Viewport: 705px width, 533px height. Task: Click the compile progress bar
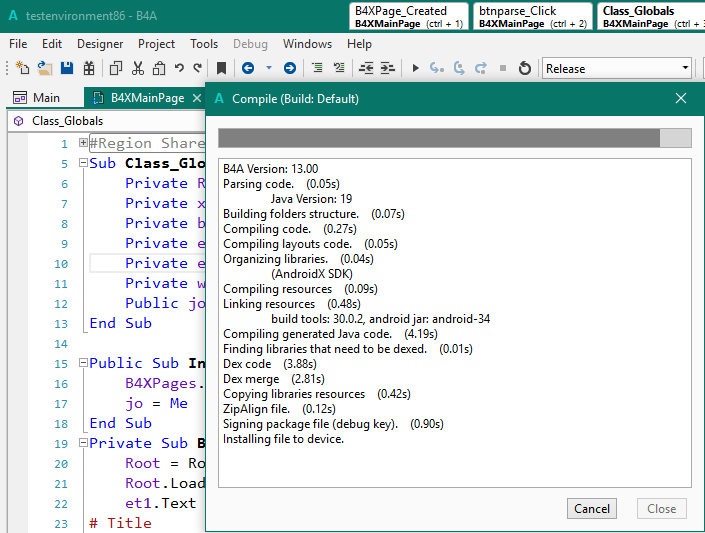coord(455,138)
